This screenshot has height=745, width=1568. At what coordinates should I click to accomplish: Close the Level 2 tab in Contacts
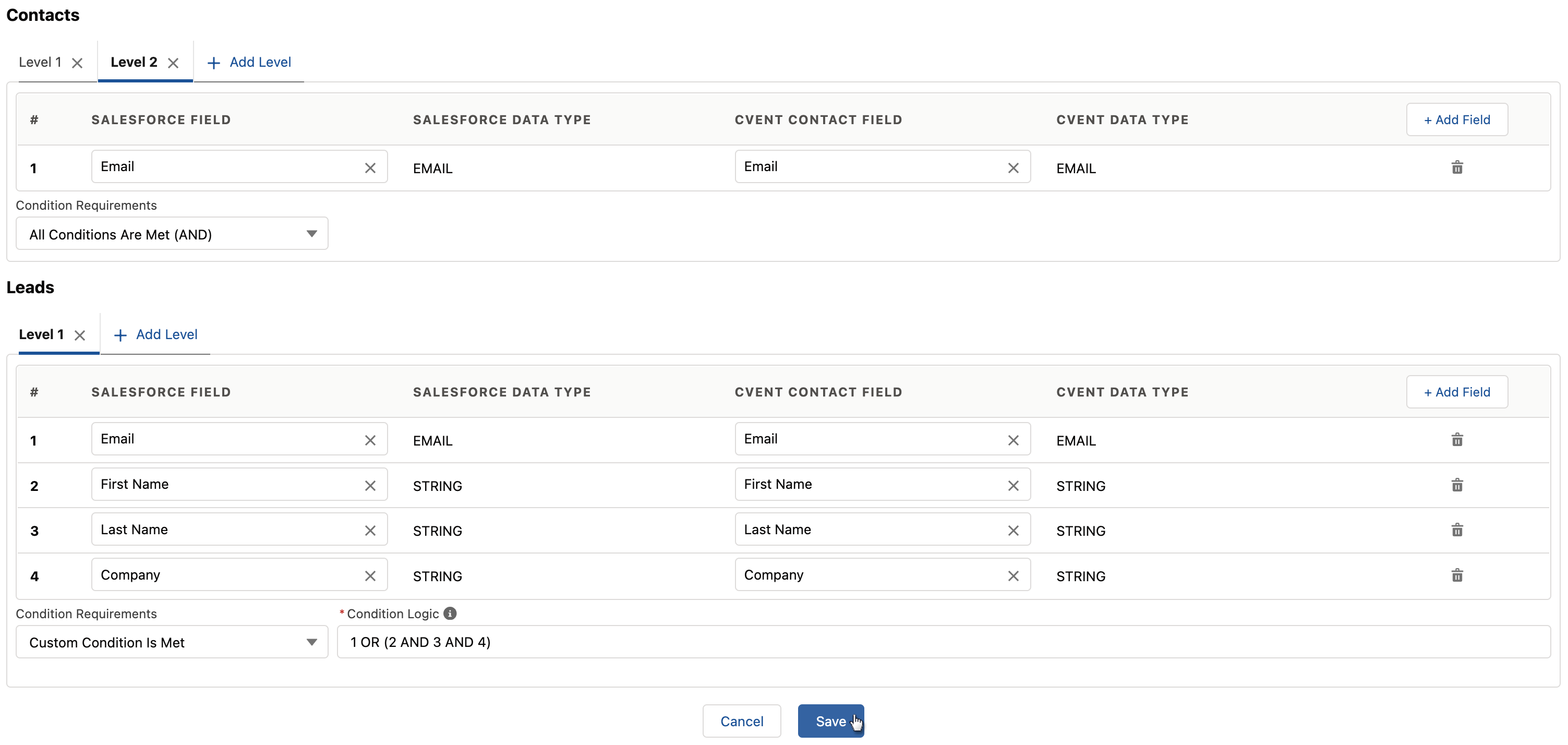[174, 62]
